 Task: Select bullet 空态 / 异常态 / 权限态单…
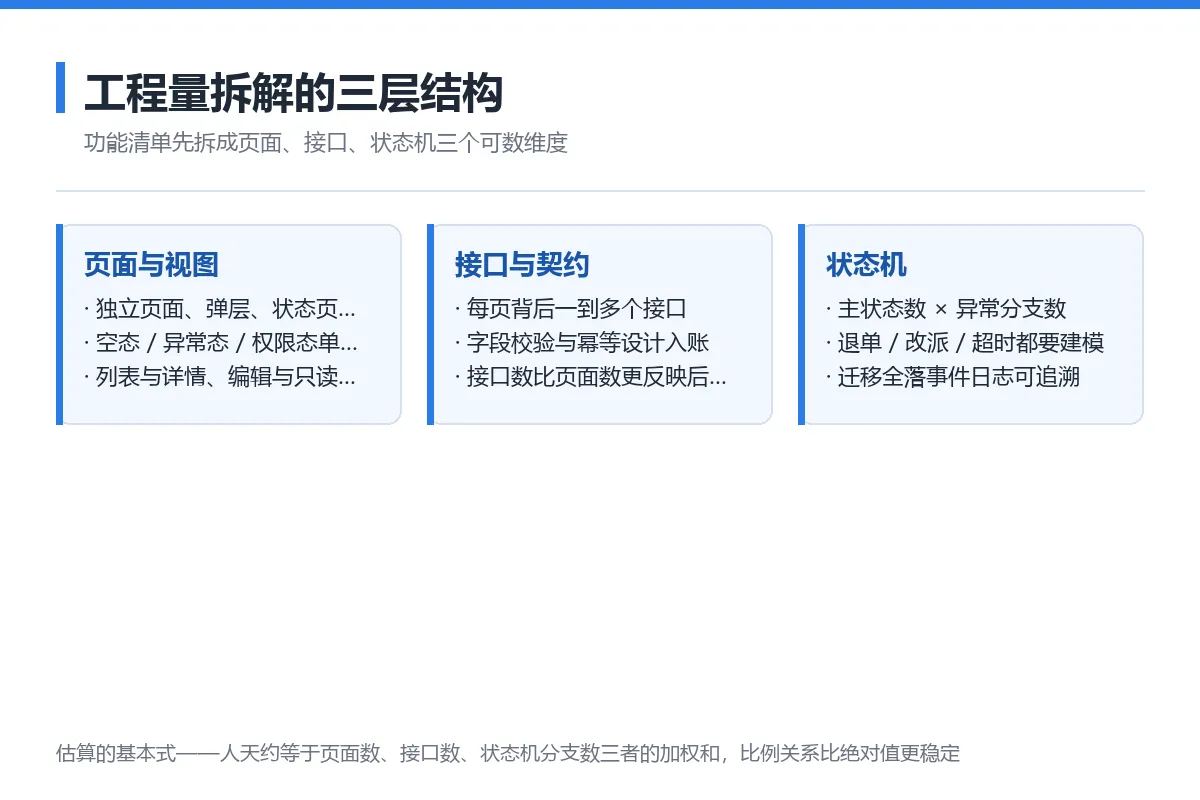coord(221,343)
